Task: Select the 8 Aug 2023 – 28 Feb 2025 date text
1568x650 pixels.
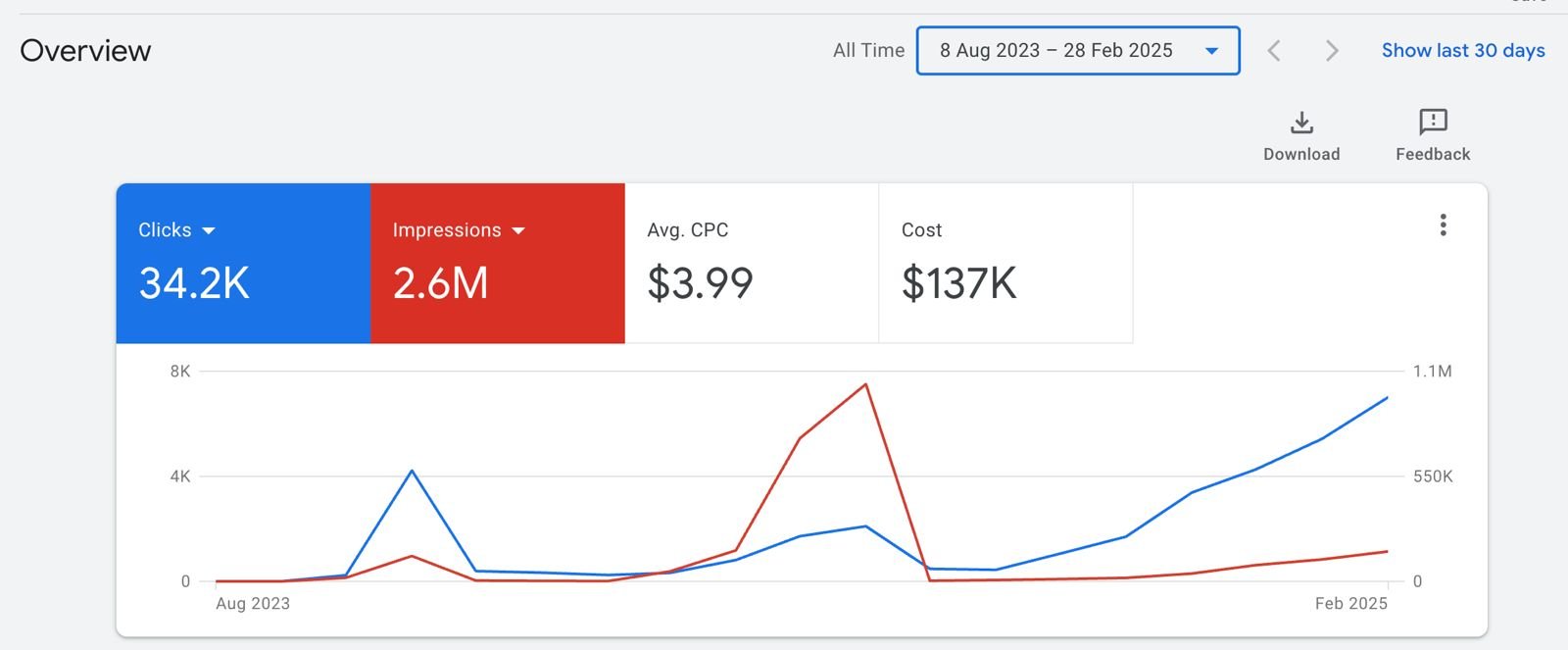Action: tap(1055, 51)
